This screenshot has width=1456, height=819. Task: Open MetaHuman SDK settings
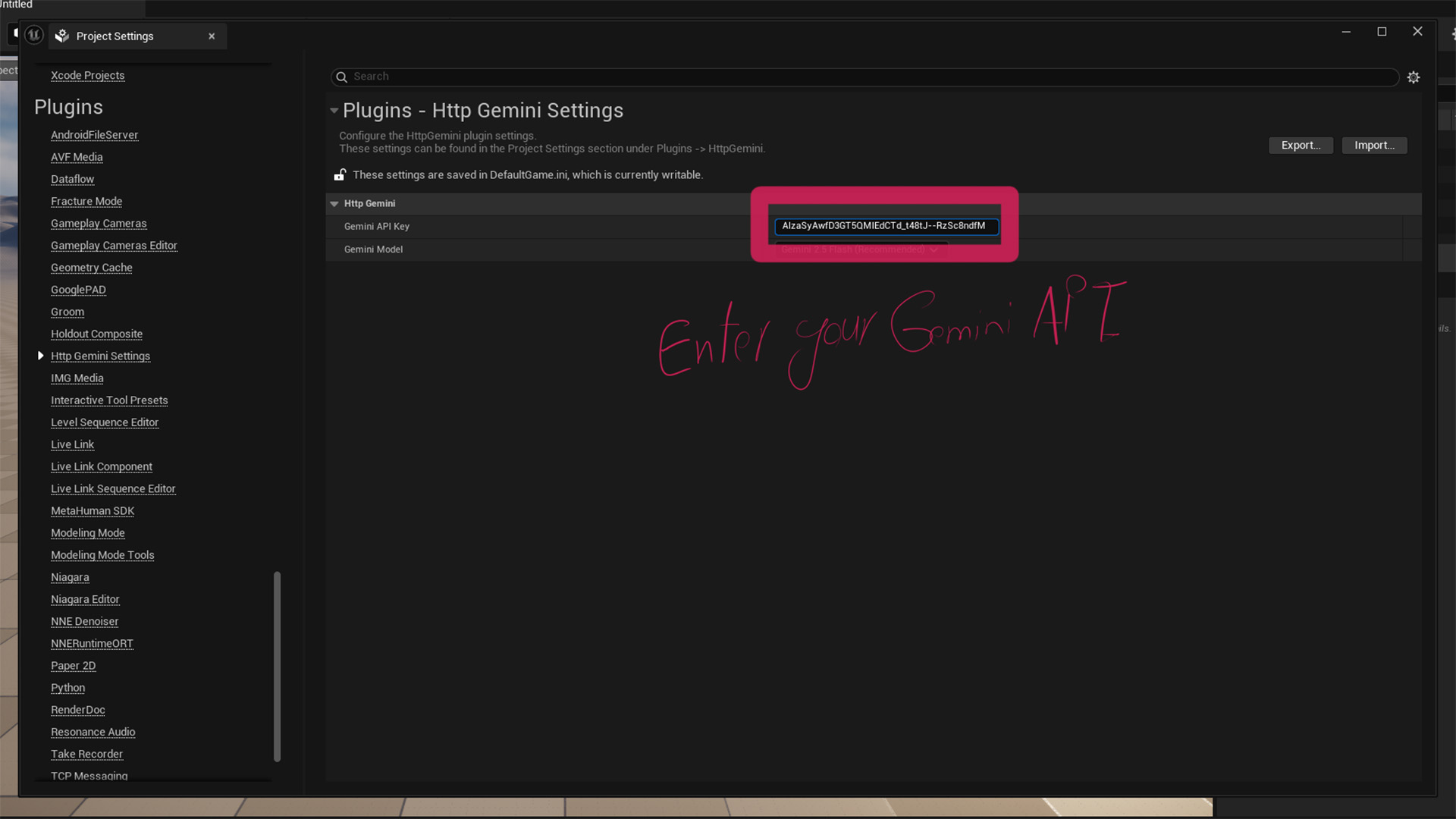click(x=93, y=510)
